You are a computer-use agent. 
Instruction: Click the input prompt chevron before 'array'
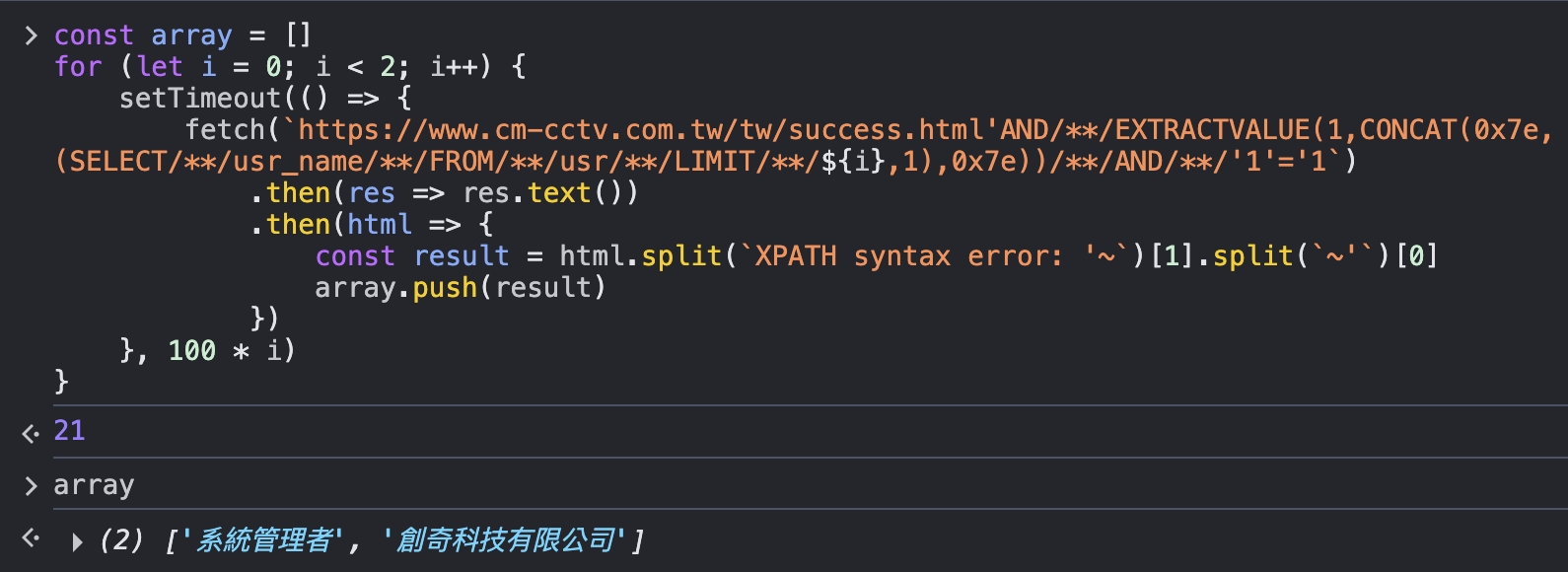(x=31, y=485)
